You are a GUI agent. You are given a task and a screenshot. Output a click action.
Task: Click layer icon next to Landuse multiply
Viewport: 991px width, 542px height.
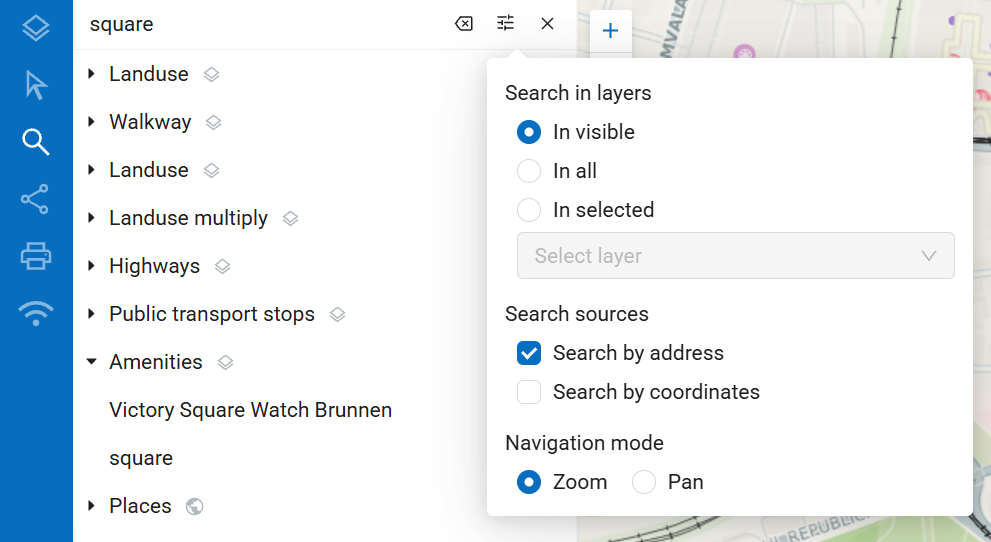pyautogui.click(x=290, y=219)
